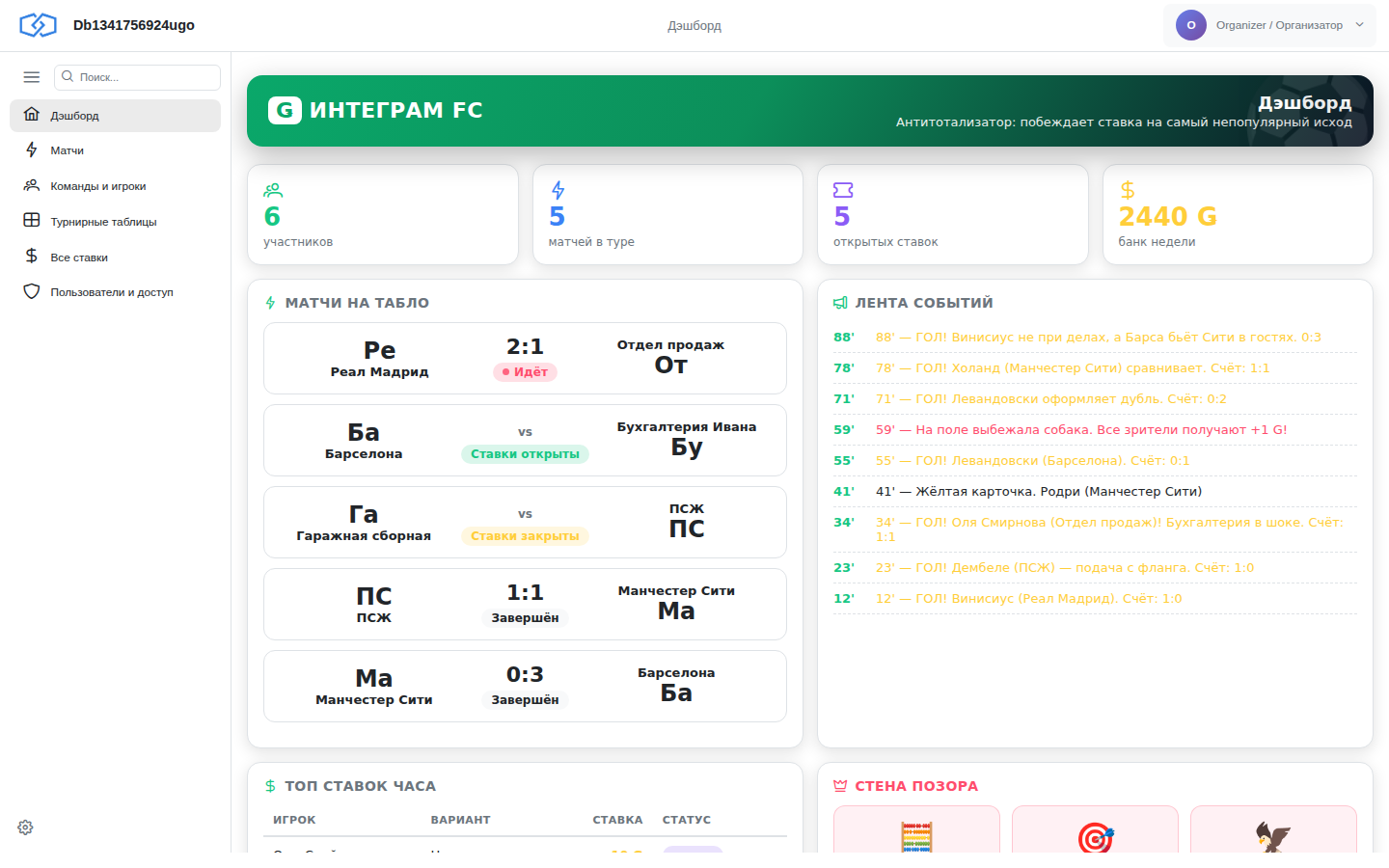Open the 6 участников stat card

coord(383,214)
